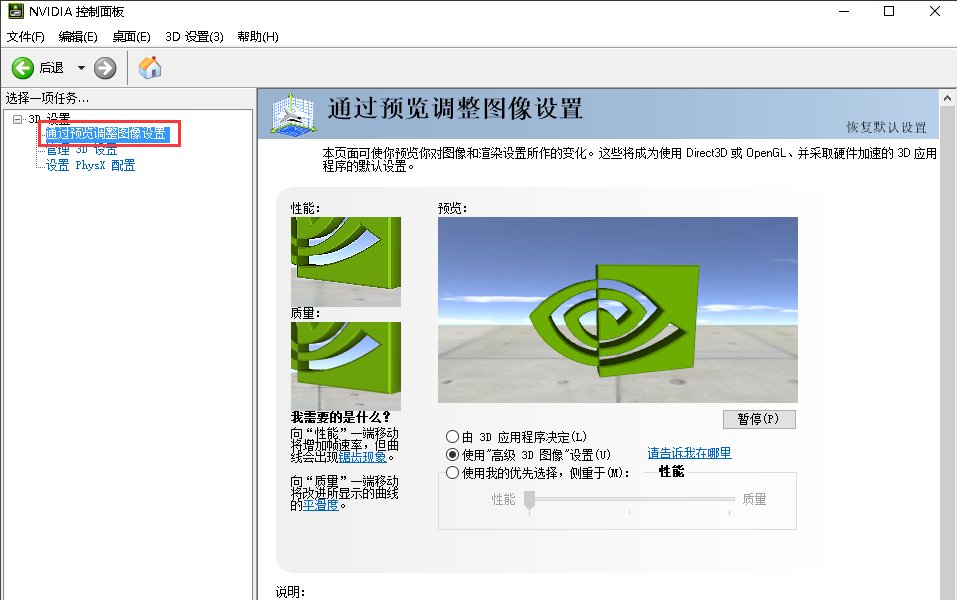Viewport: 957px width, 600px height.
Task: Open the Back button dropdown arrow
Action: coord(82,68)
